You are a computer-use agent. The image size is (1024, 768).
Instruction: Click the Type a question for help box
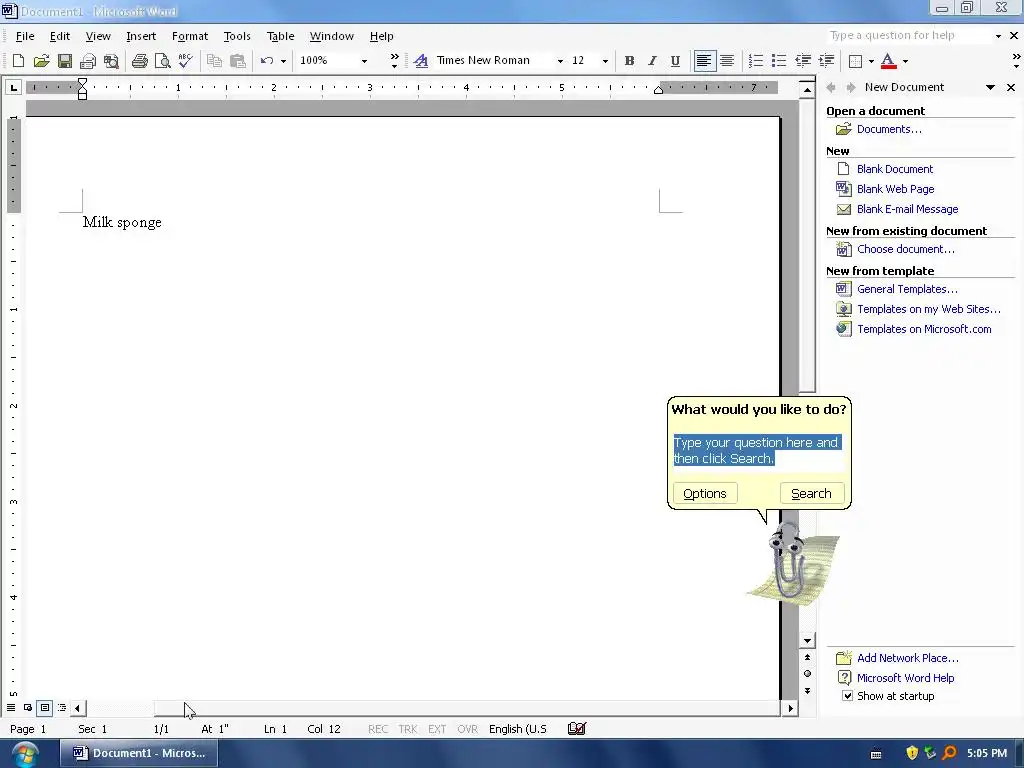pyautogui.click(x=908, y=35)
